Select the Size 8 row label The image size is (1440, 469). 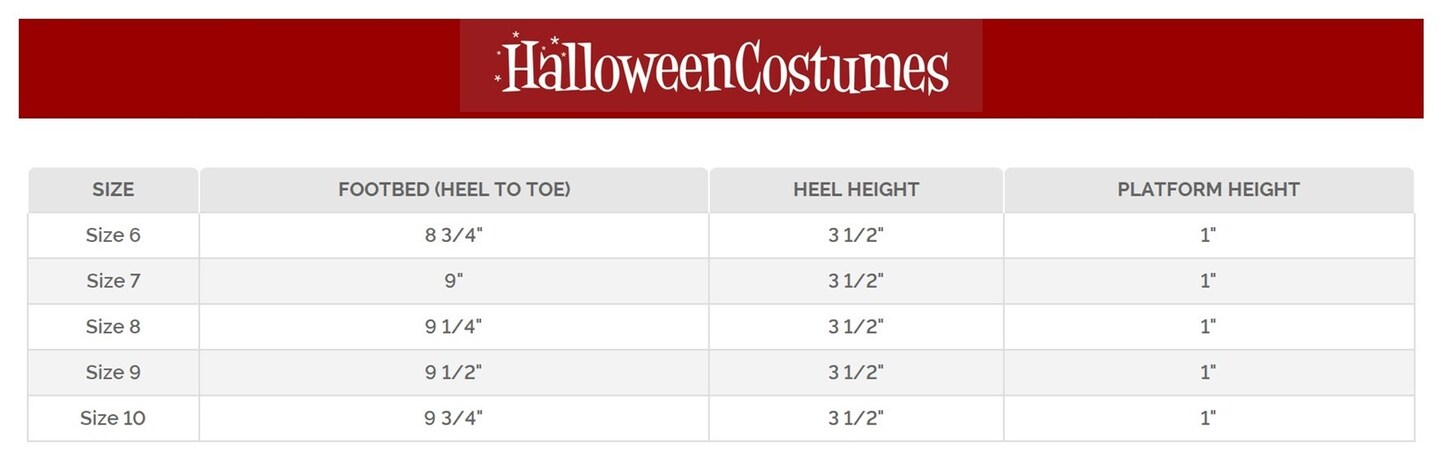(x=113, y=326)
